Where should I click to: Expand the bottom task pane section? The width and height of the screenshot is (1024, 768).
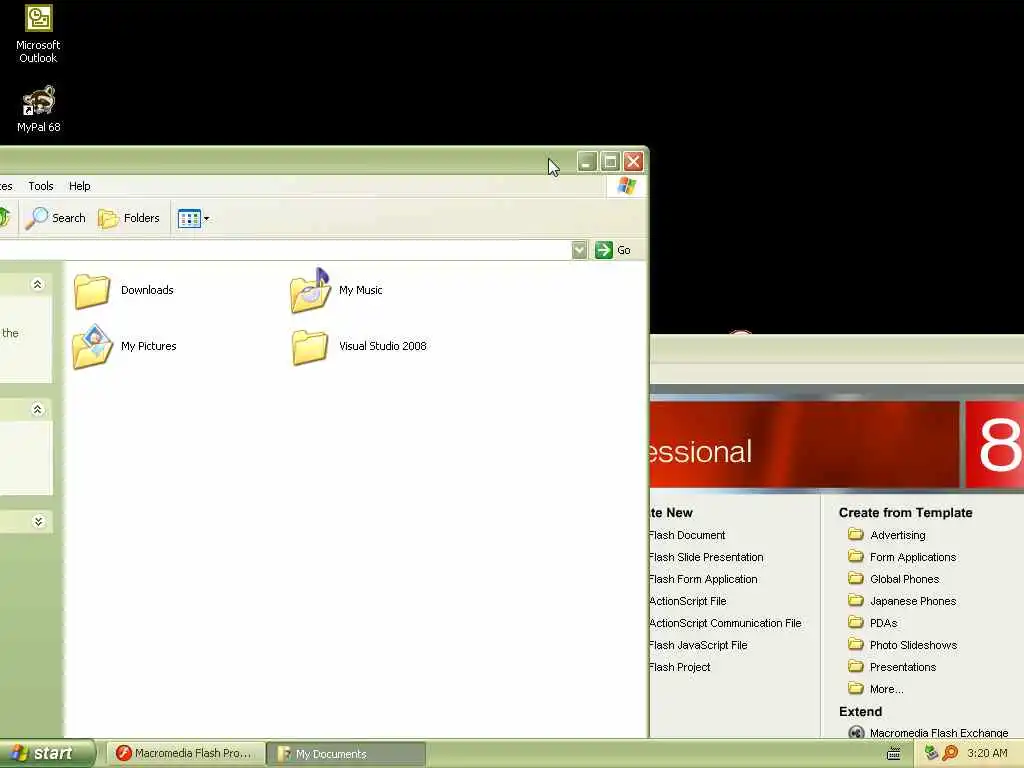[x=37, y=521]
